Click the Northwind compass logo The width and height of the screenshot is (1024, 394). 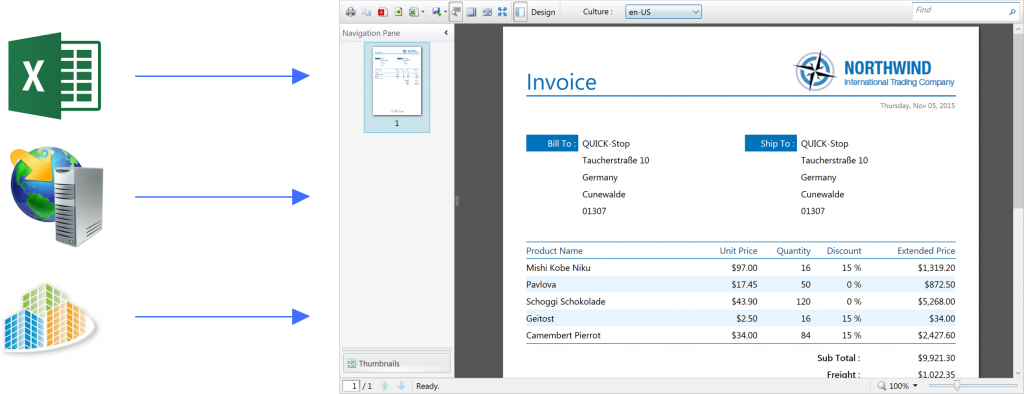[x=814, y=71]
